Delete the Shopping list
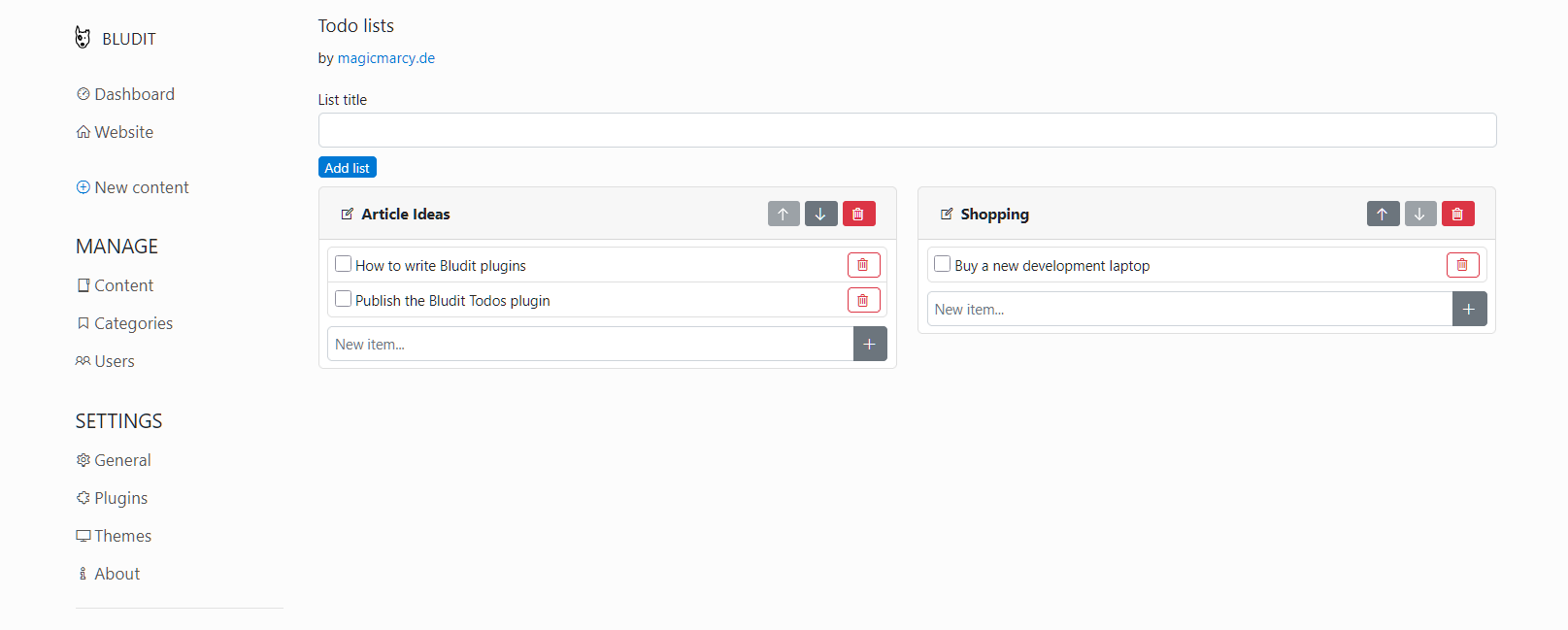This screenshot has width=1568, height=630. point(1457,214)
